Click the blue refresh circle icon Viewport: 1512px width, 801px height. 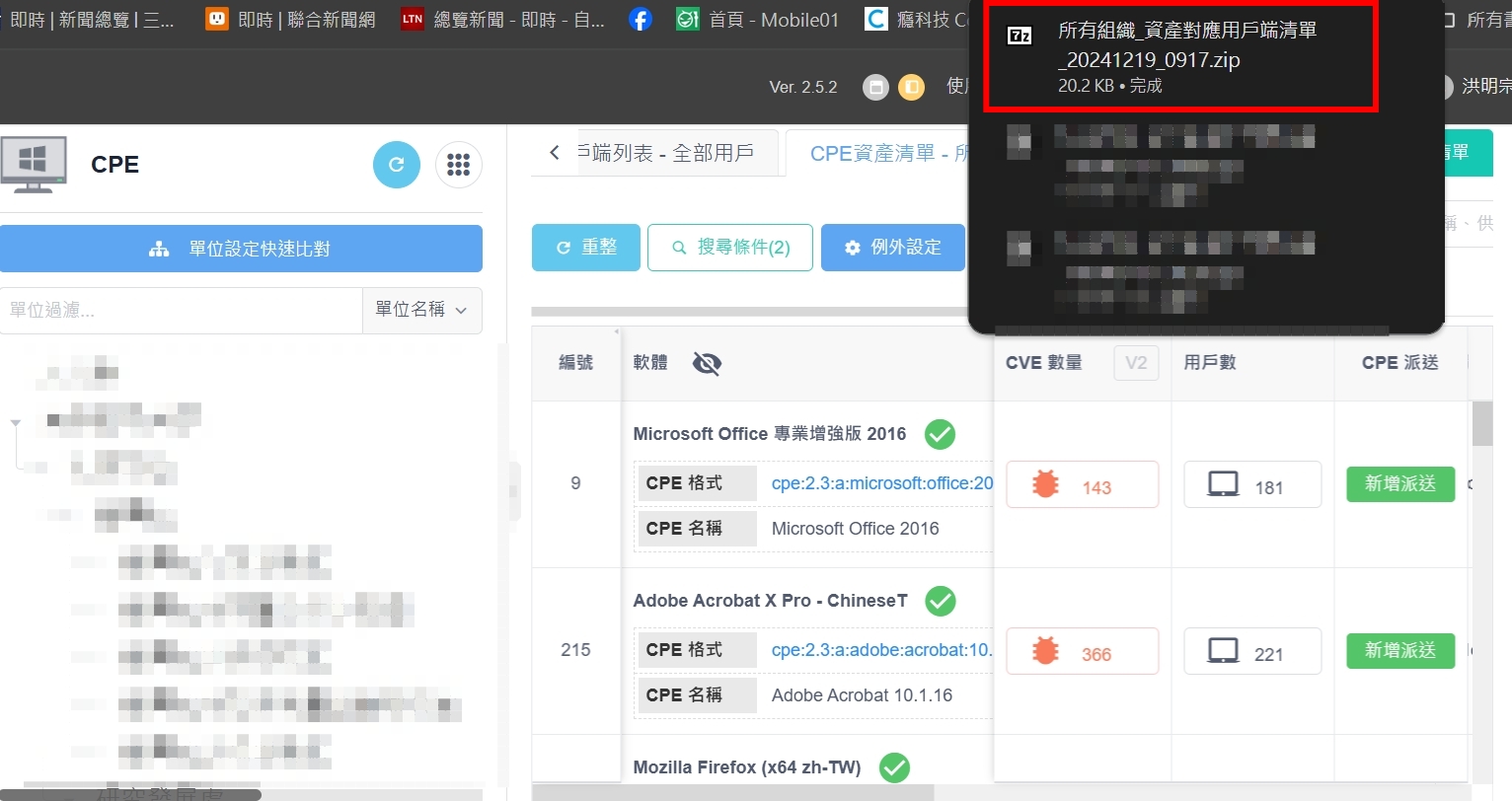pos(397,165)
